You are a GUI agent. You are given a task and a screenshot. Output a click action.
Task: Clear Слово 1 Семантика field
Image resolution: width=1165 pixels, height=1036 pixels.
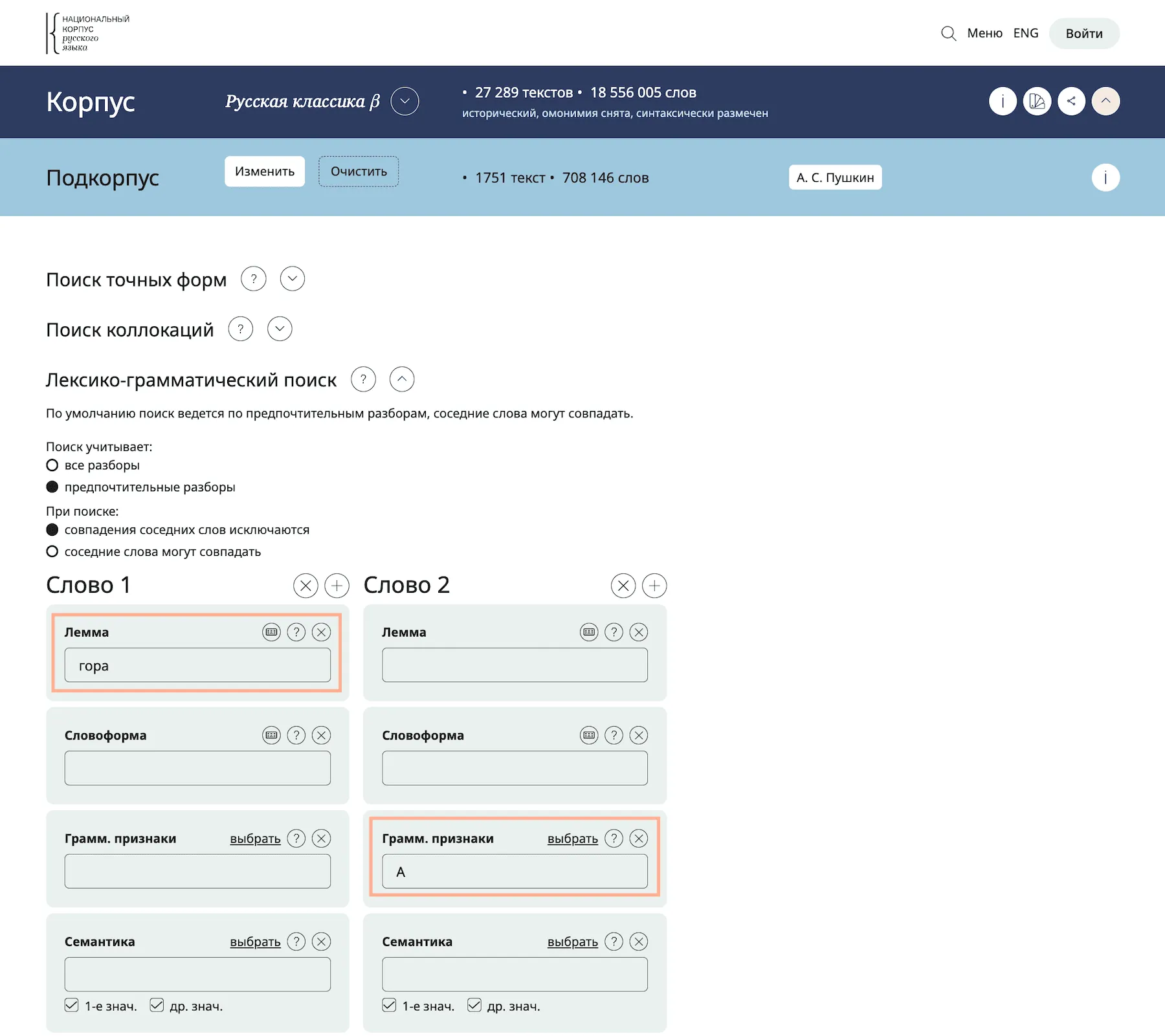point(322,942)
